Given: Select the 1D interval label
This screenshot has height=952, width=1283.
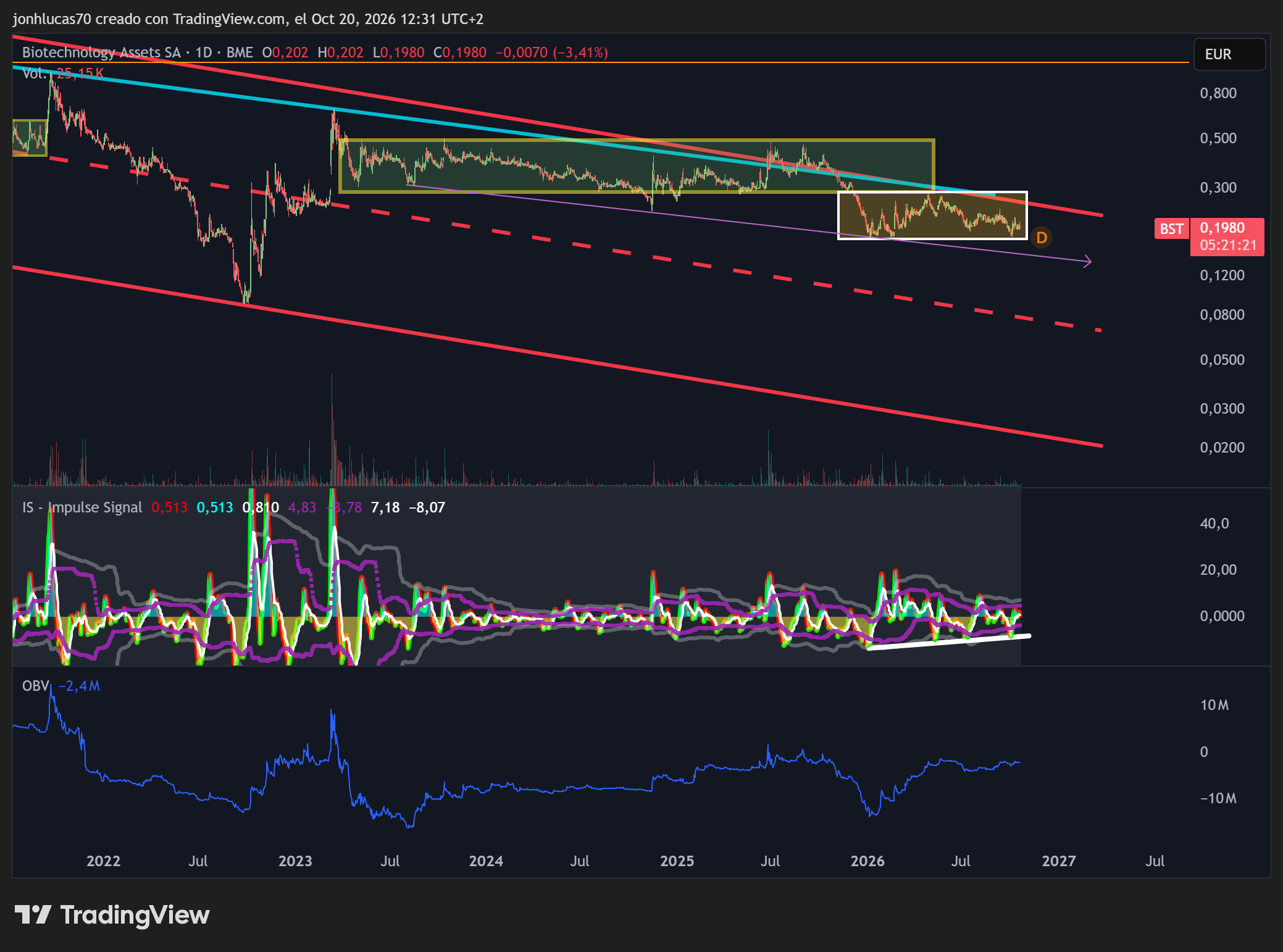Looking at the screenshot, I should (204, 52).
